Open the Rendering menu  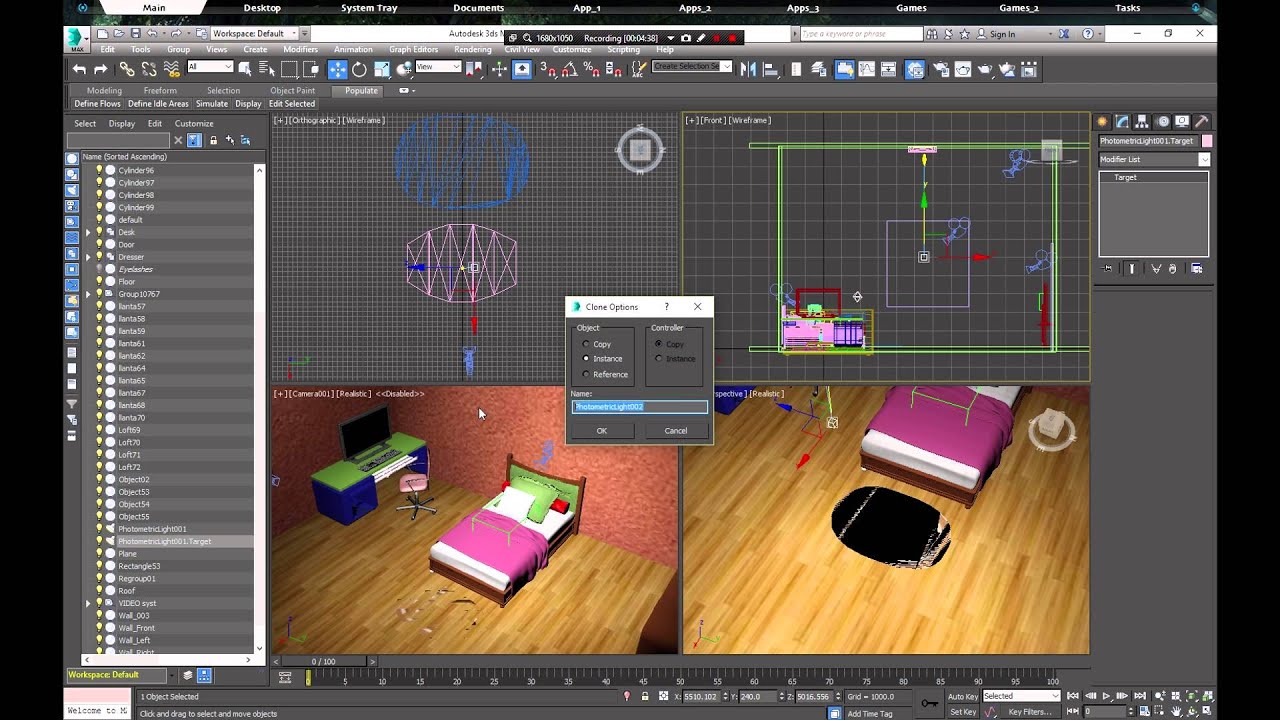[473, 49]
